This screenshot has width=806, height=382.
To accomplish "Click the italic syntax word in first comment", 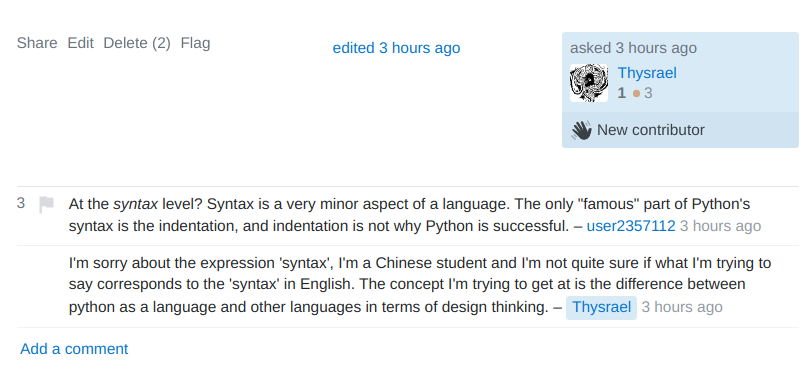I will (136, 204).
